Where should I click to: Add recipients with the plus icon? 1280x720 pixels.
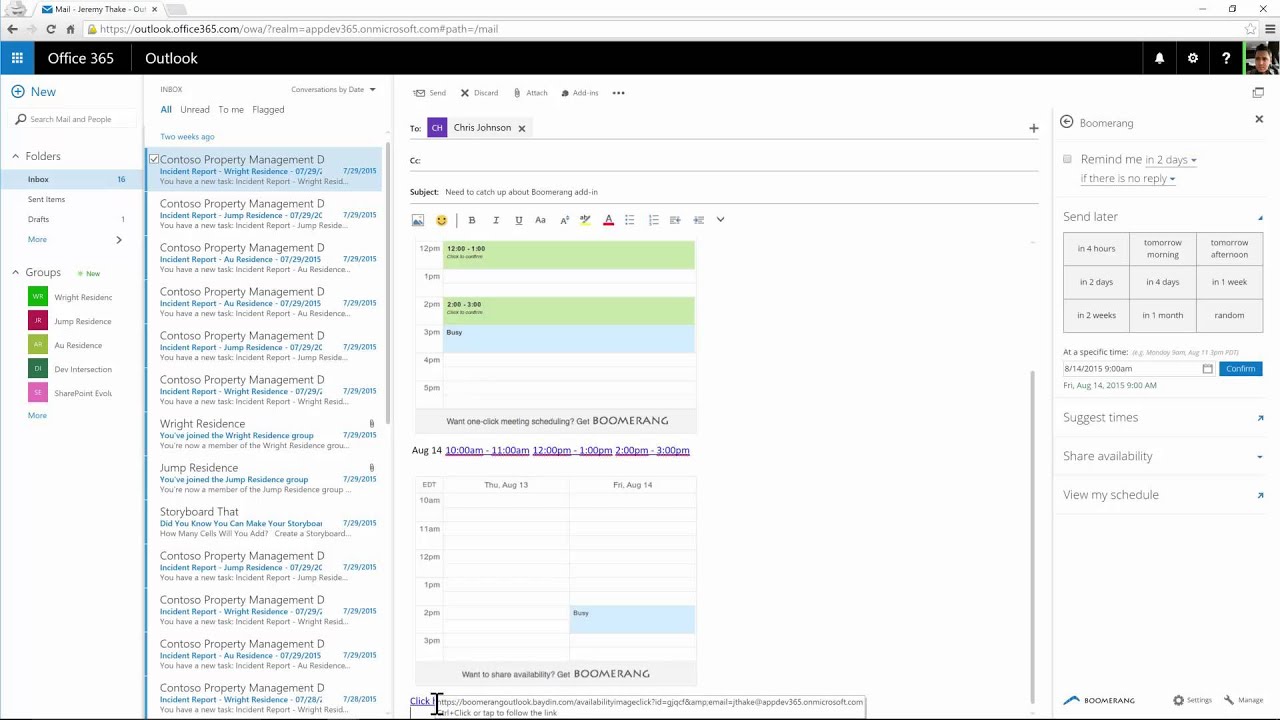pyautogui.click(x=1033, y=128)
